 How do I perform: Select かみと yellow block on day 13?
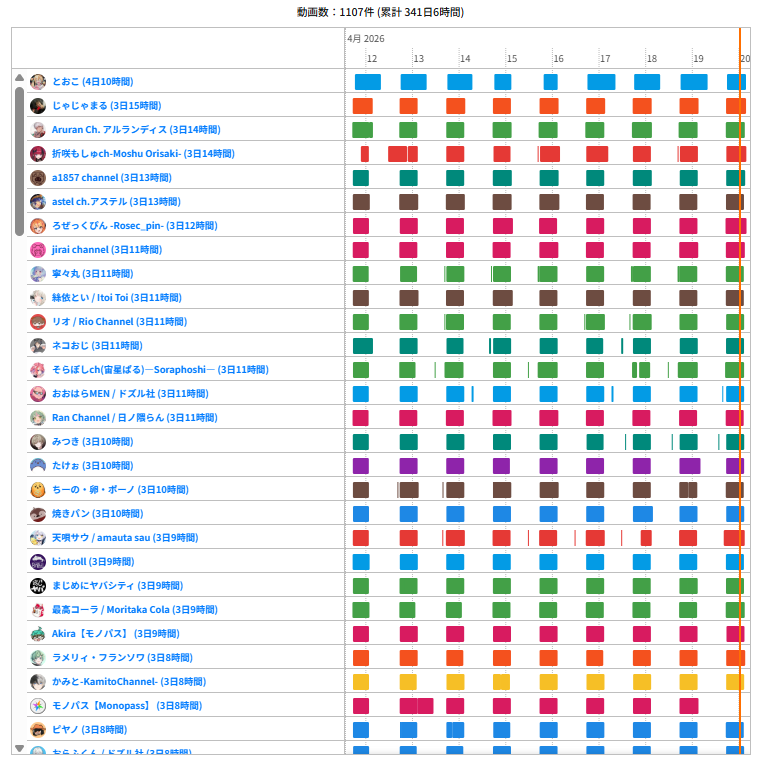(x=408, y=682)
